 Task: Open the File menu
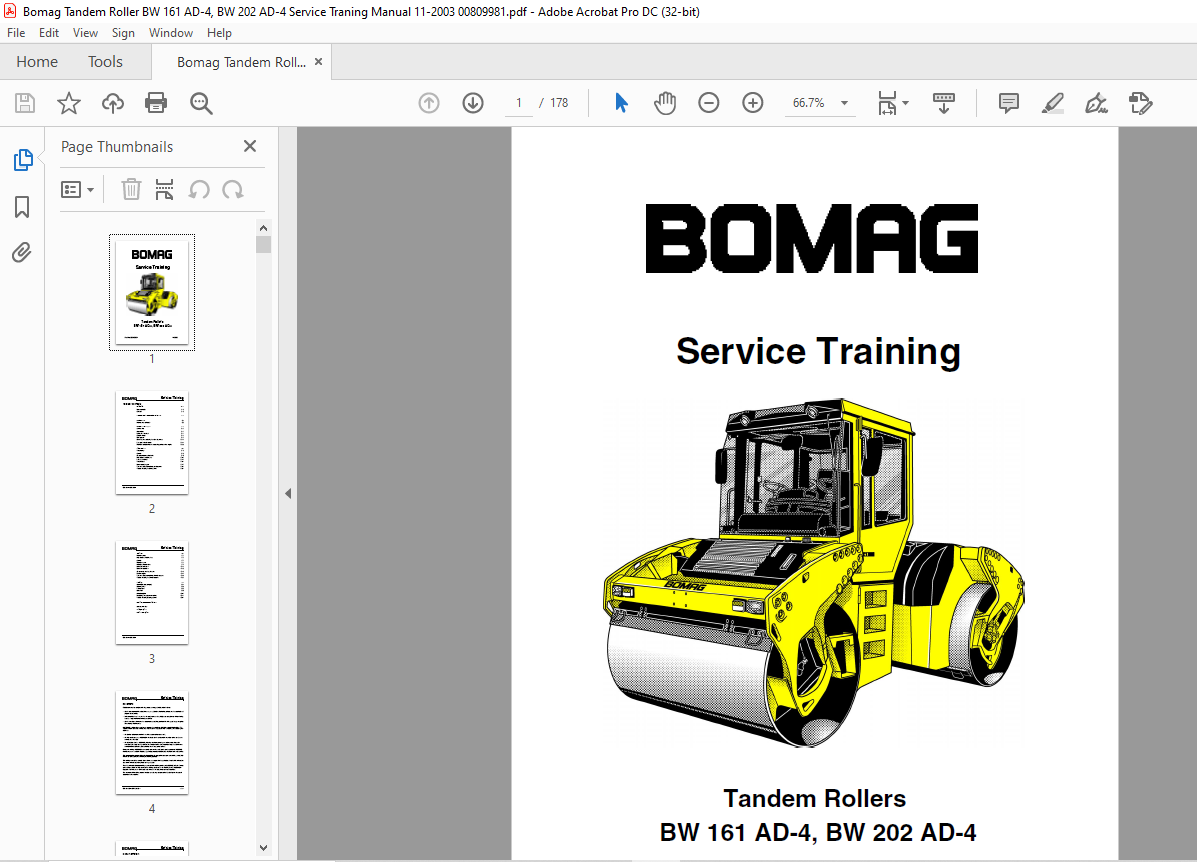click(x=16, y=33)
